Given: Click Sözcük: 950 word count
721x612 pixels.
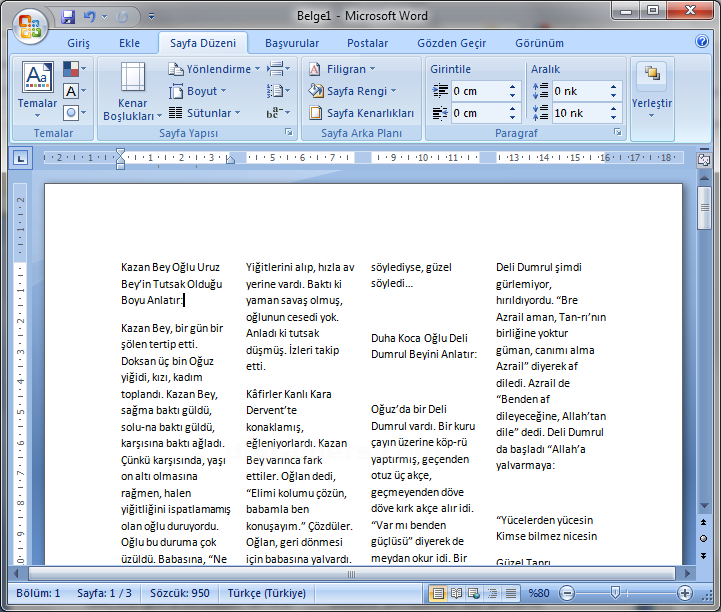Looking at the screenshot, I should (x=180, y=593).
